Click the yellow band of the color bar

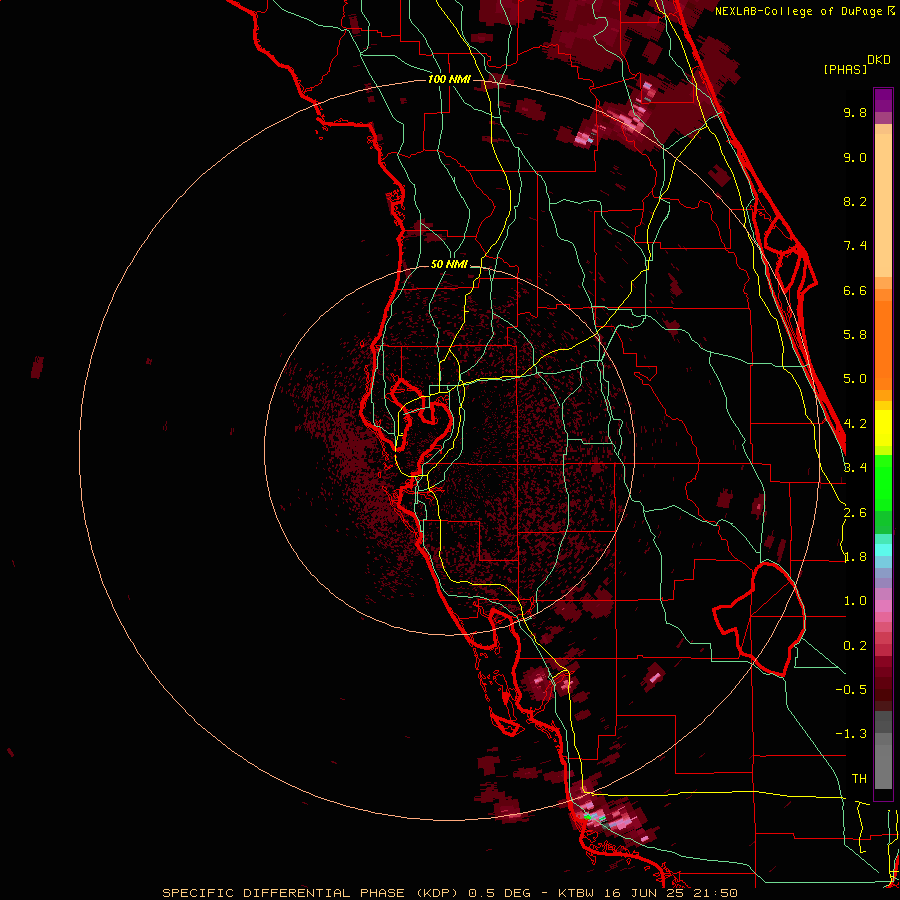[883, 428]
